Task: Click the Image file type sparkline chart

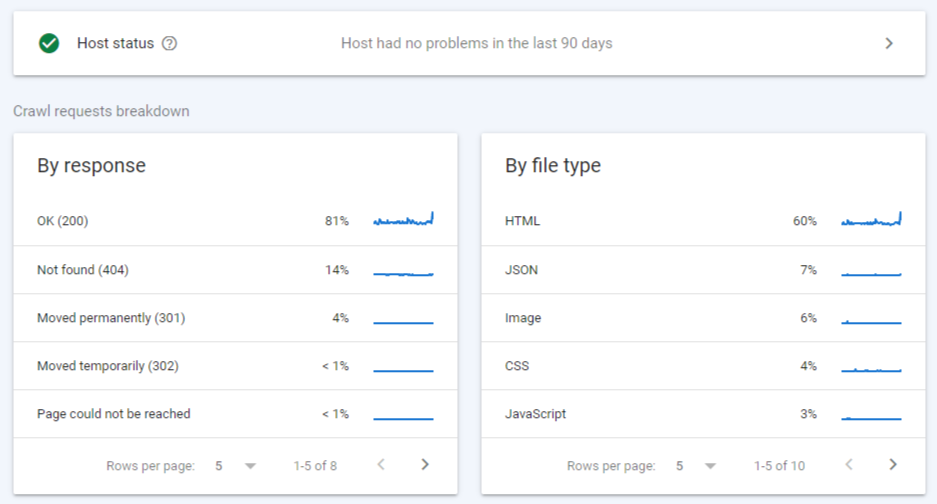Action: click(871, 320)
